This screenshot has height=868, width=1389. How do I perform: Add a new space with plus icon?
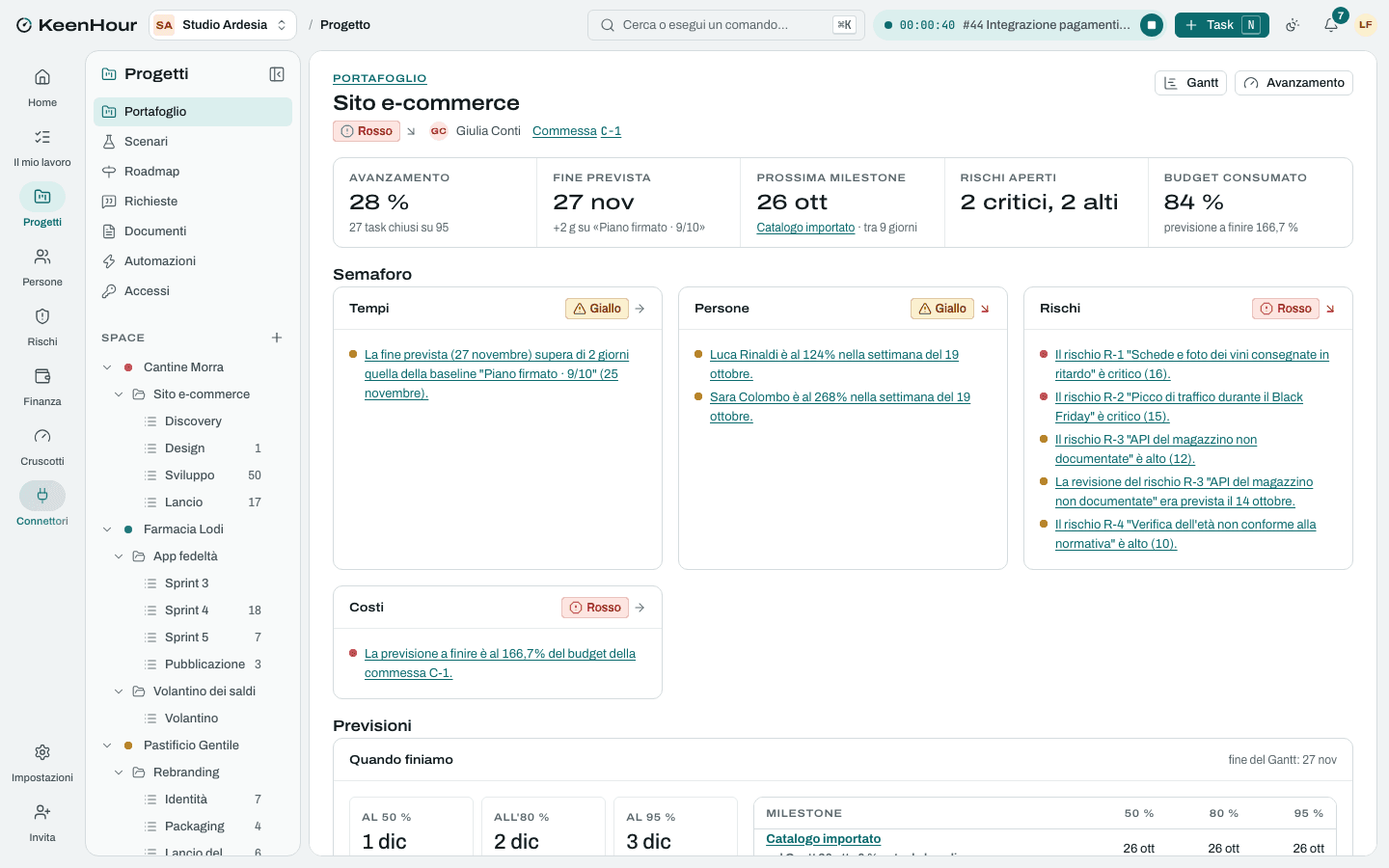click(277, 338)
